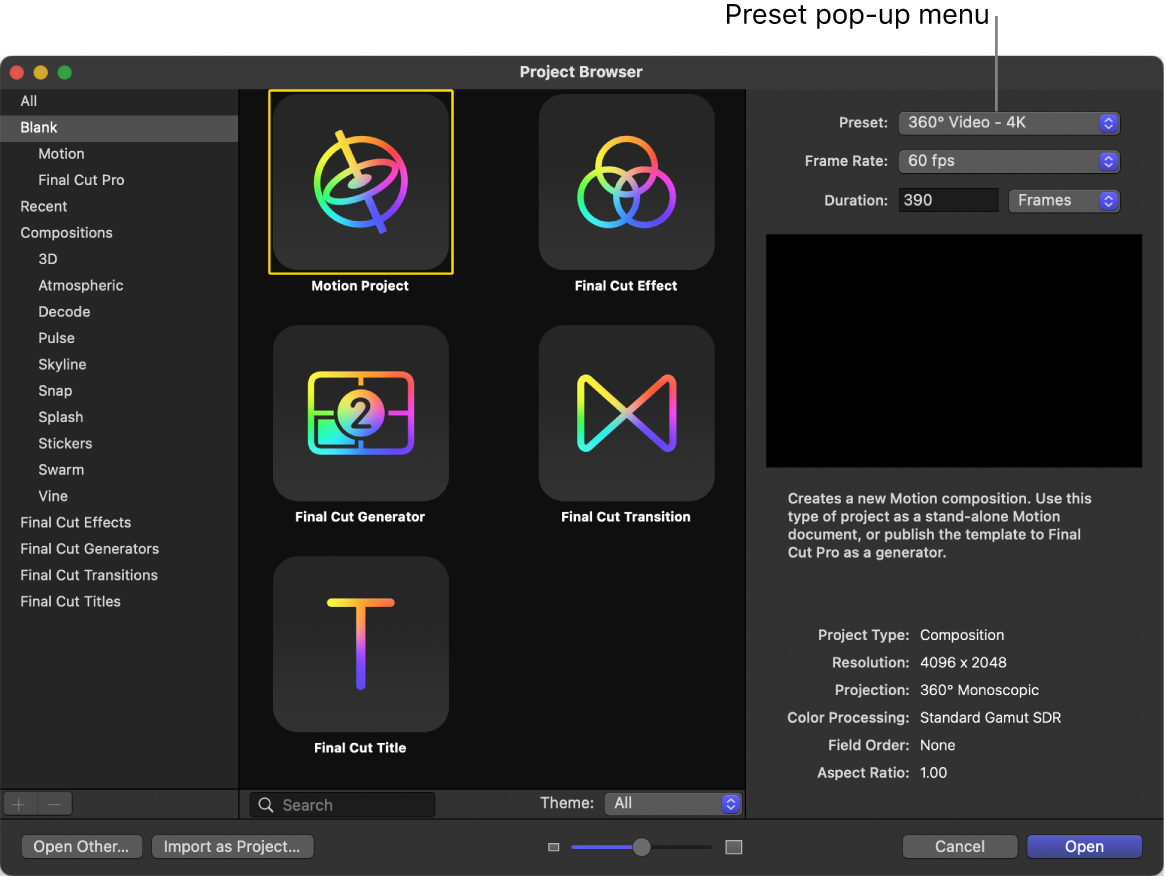The height and width of the screenshot is (878, 1166).
Task: Select the Final Cut Transition icon
Action: pos(626,413)
